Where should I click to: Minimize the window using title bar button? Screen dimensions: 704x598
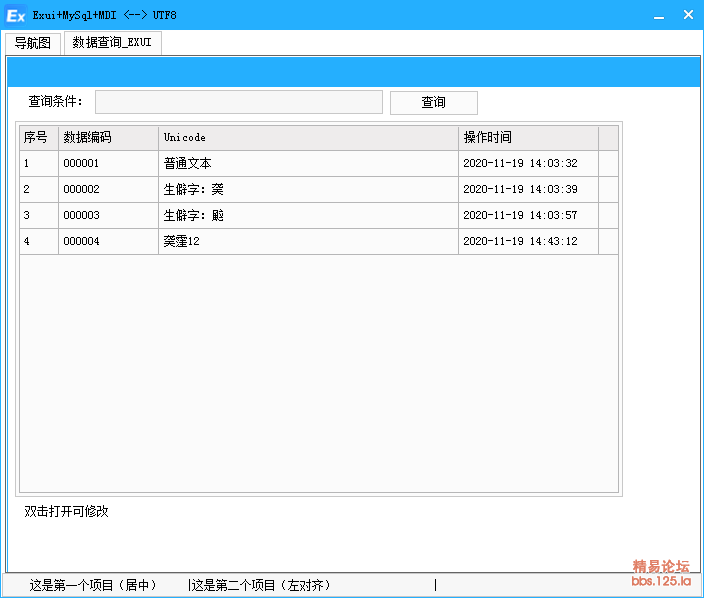[x=658, y=15]
